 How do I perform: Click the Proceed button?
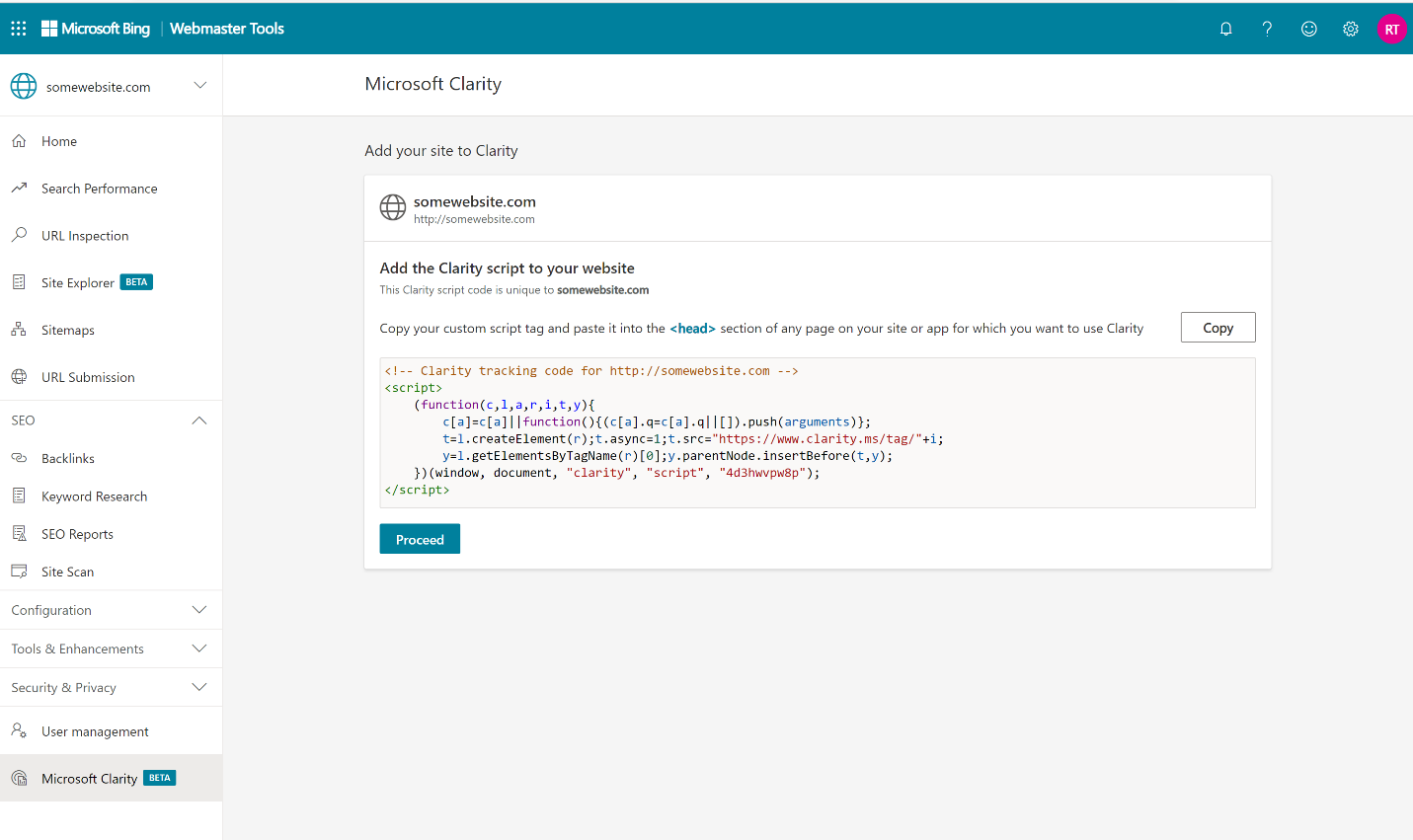[x=420, y=539]
